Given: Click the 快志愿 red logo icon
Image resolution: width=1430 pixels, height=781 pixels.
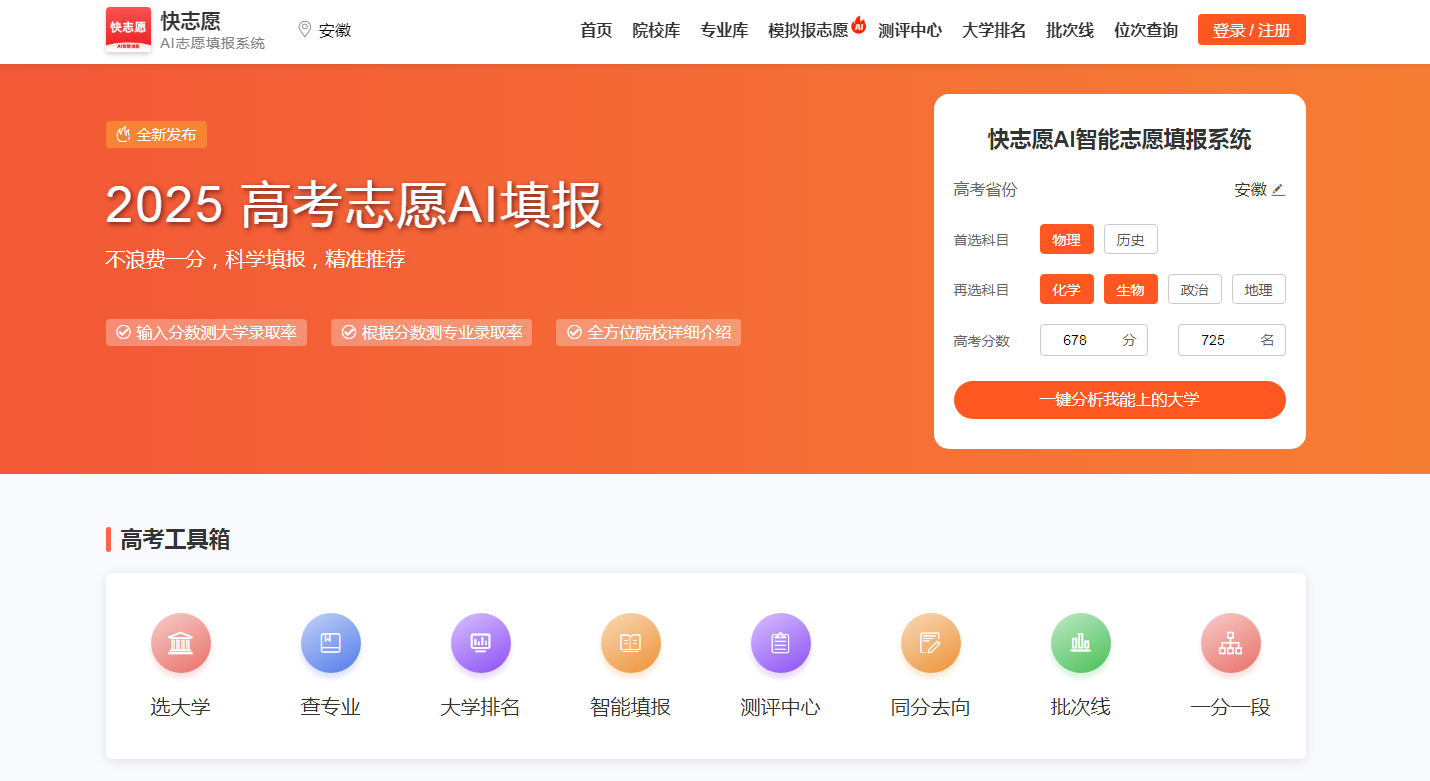Looking at the screenshot, I should (128, 30).
